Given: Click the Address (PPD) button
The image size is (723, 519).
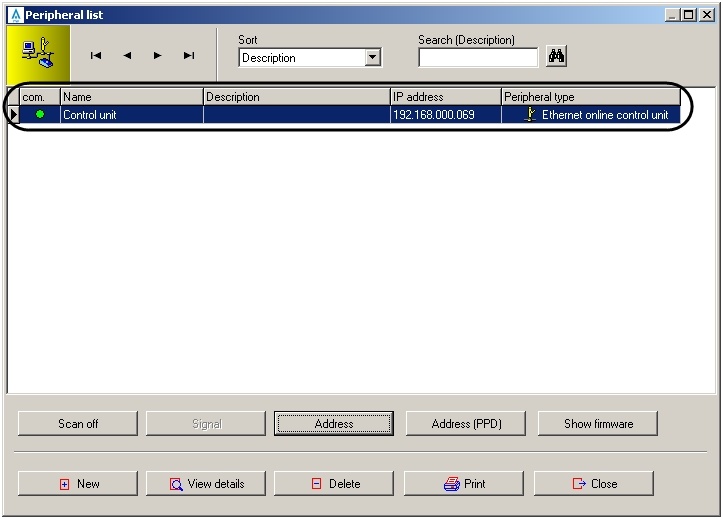Looking at the screenshot, I should [466, 424].
